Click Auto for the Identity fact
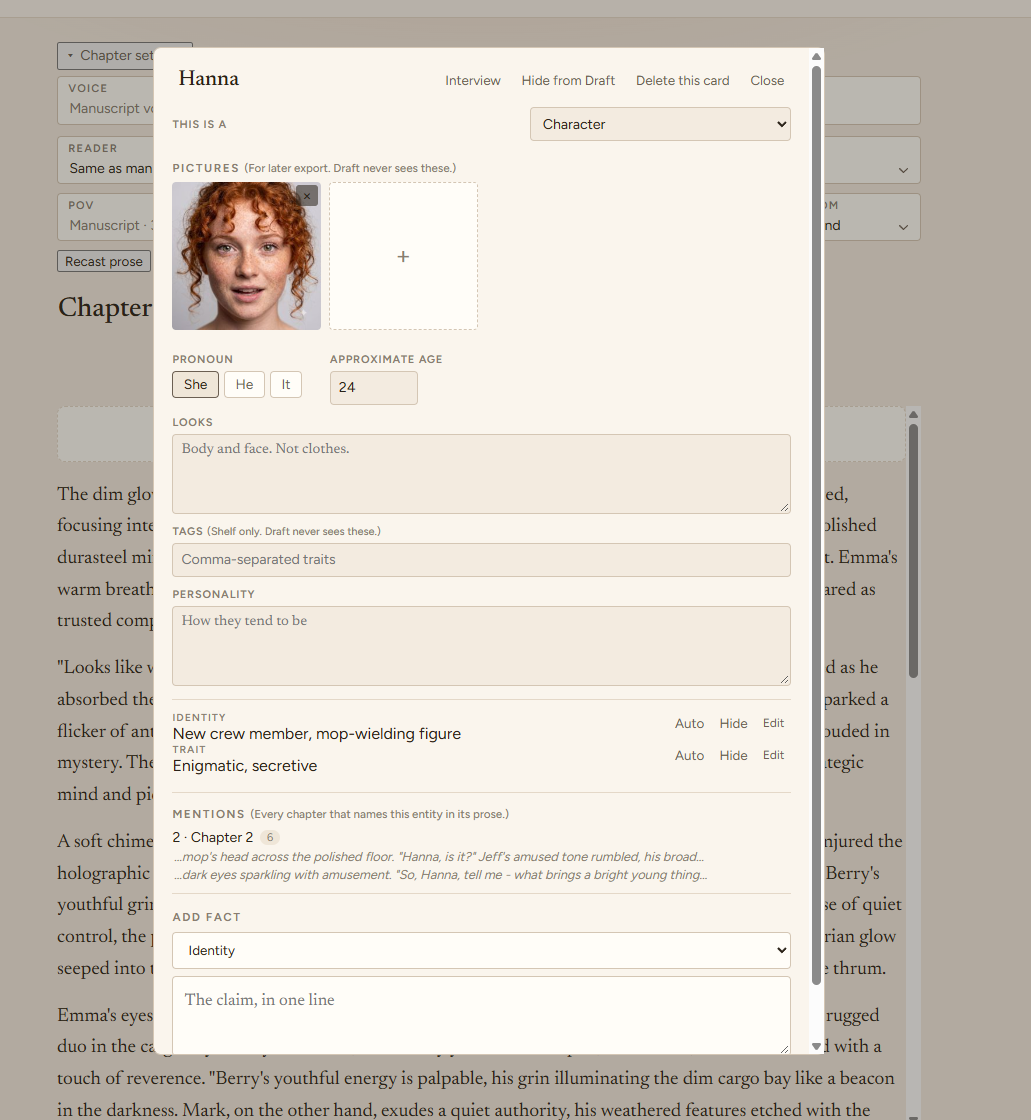This screenshot has height=1120, width=1031. click(x=689, y=724)
